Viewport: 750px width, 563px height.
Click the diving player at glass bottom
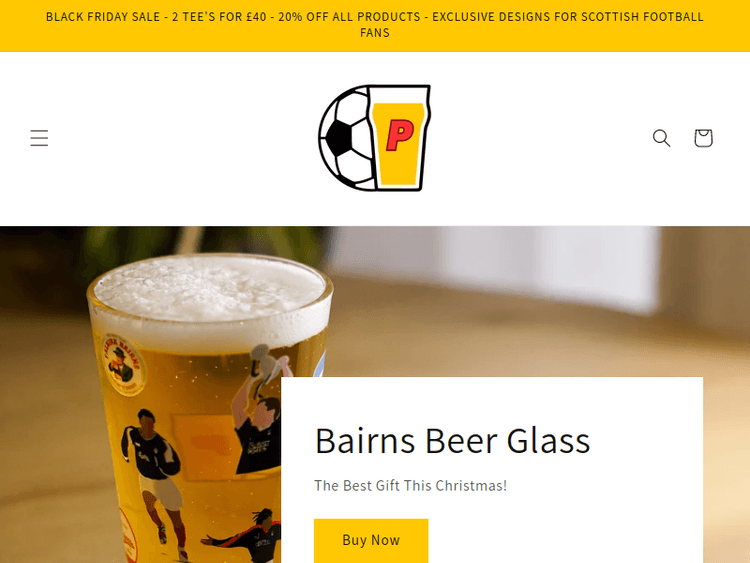(242, 536)
